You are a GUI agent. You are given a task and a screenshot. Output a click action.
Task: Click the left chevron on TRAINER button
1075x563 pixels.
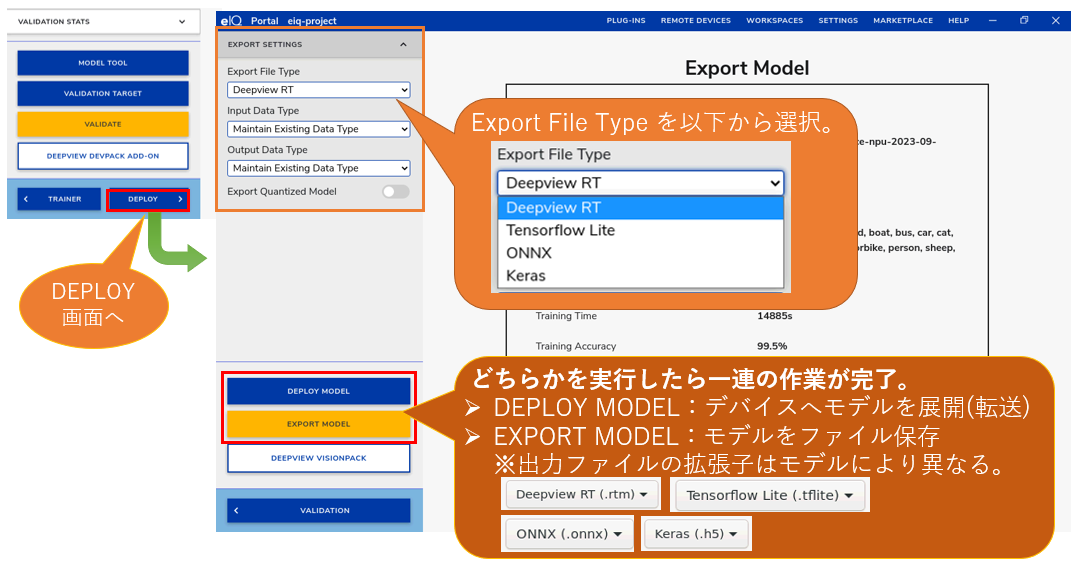click(26, 199)
